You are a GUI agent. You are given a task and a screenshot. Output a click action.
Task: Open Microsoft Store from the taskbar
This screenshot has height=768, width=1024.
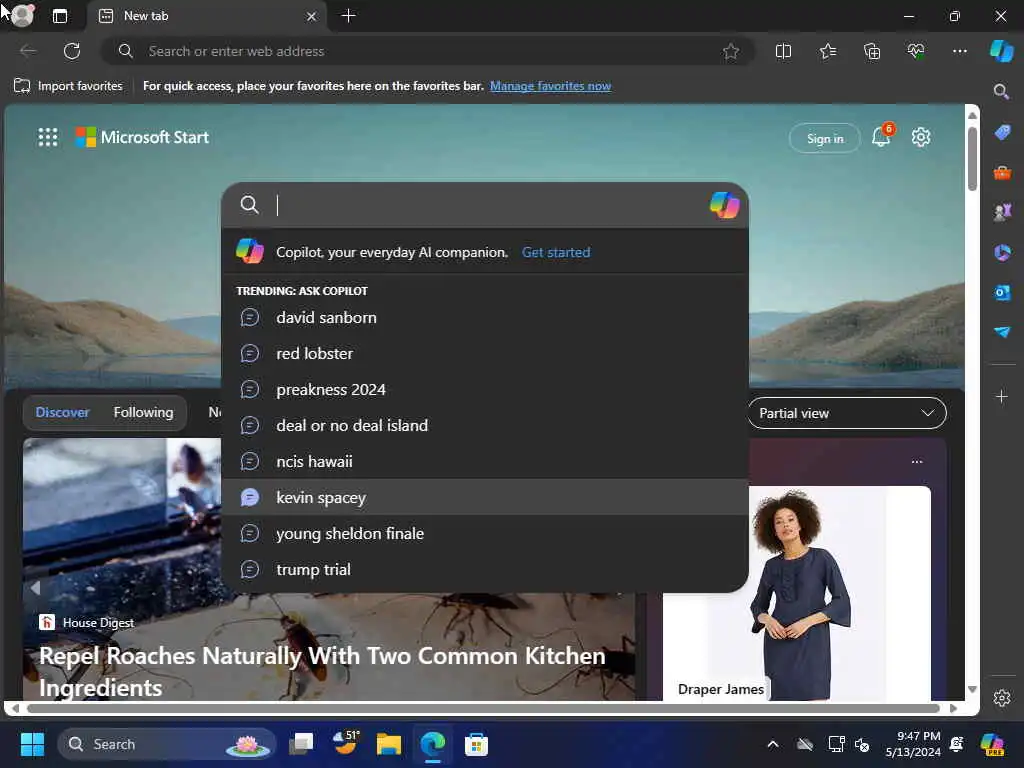476,744
